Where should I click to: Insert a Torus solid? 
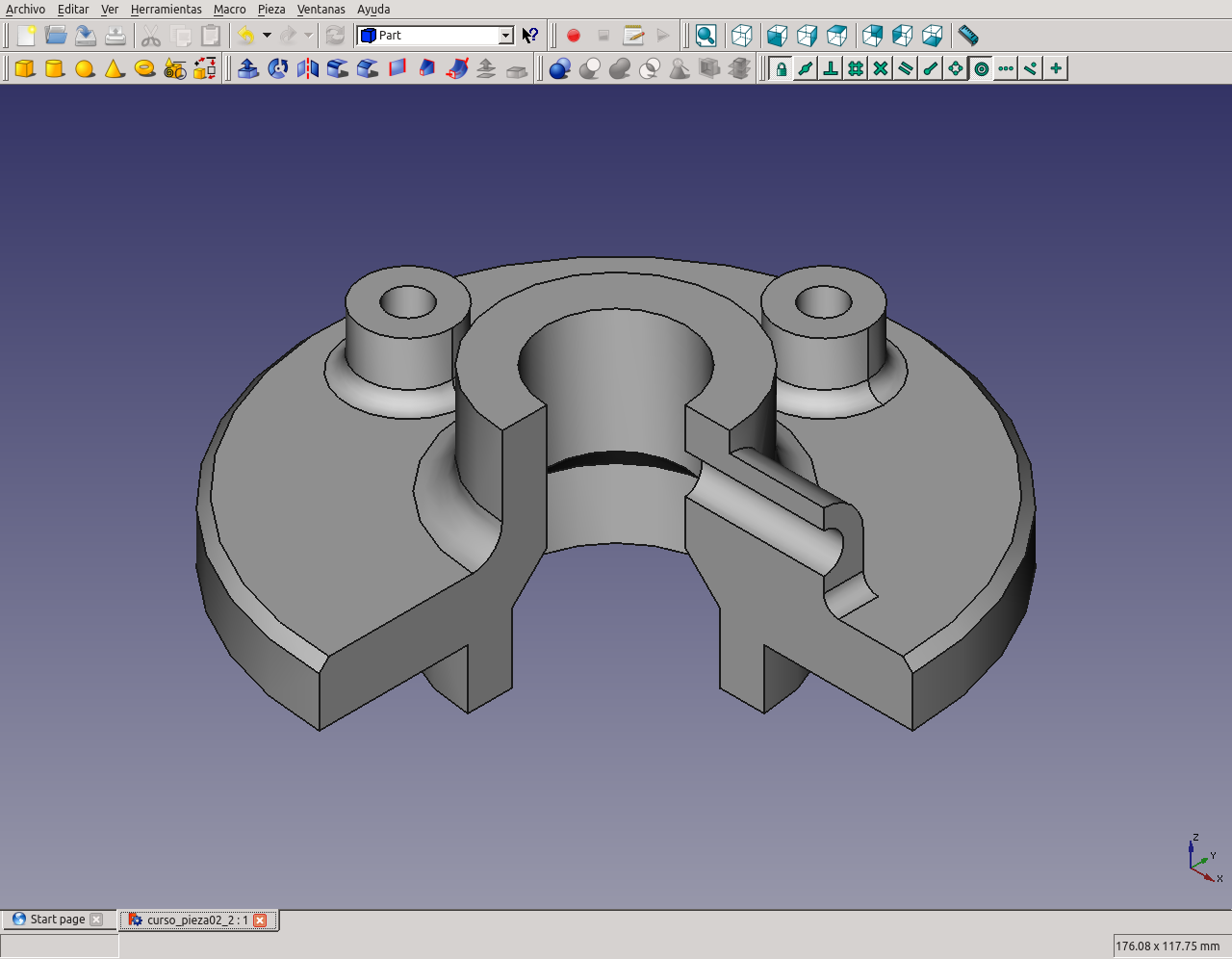click(144, 68)
